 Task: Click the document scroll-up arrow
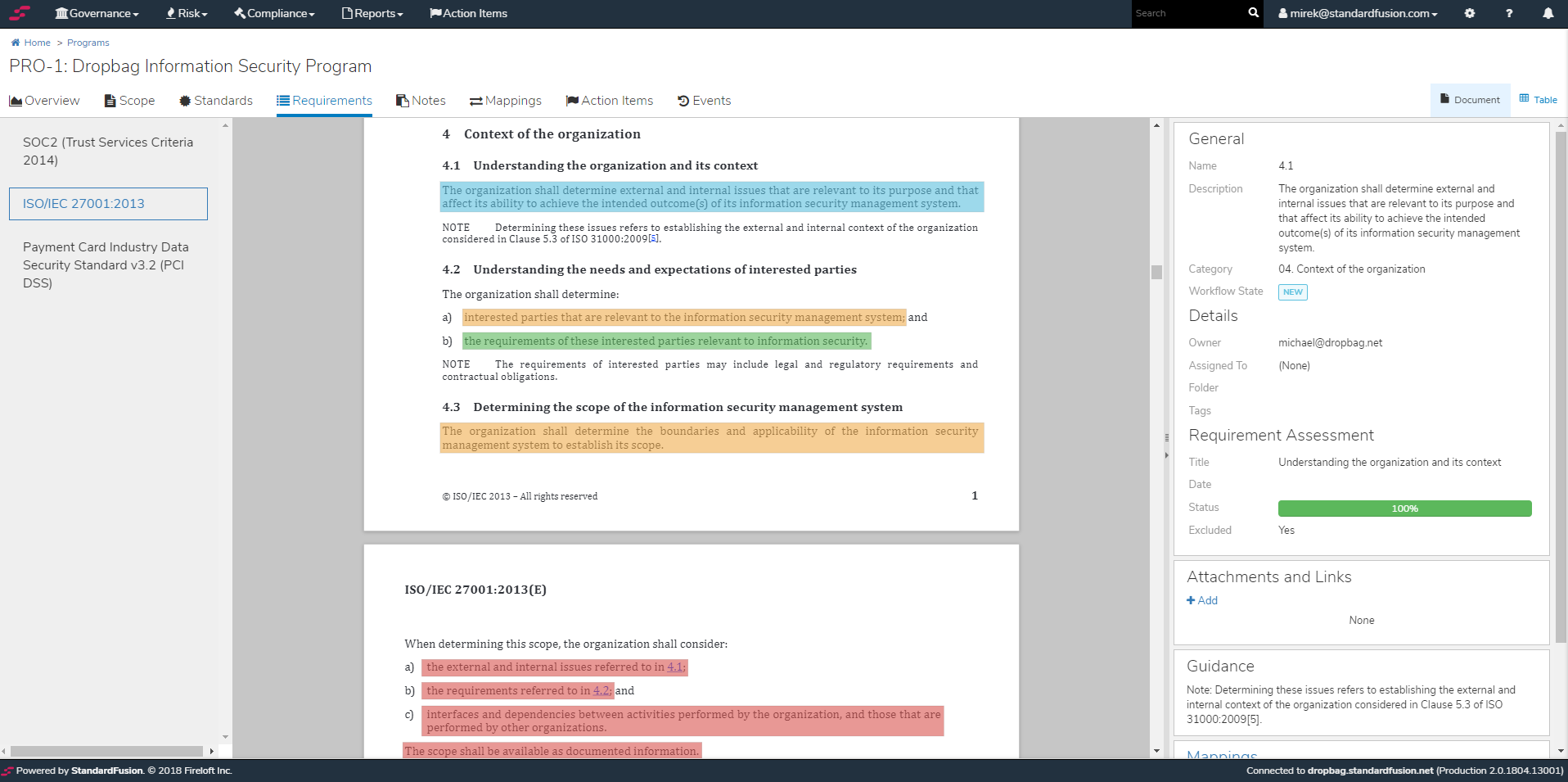tap(1156, 125)
